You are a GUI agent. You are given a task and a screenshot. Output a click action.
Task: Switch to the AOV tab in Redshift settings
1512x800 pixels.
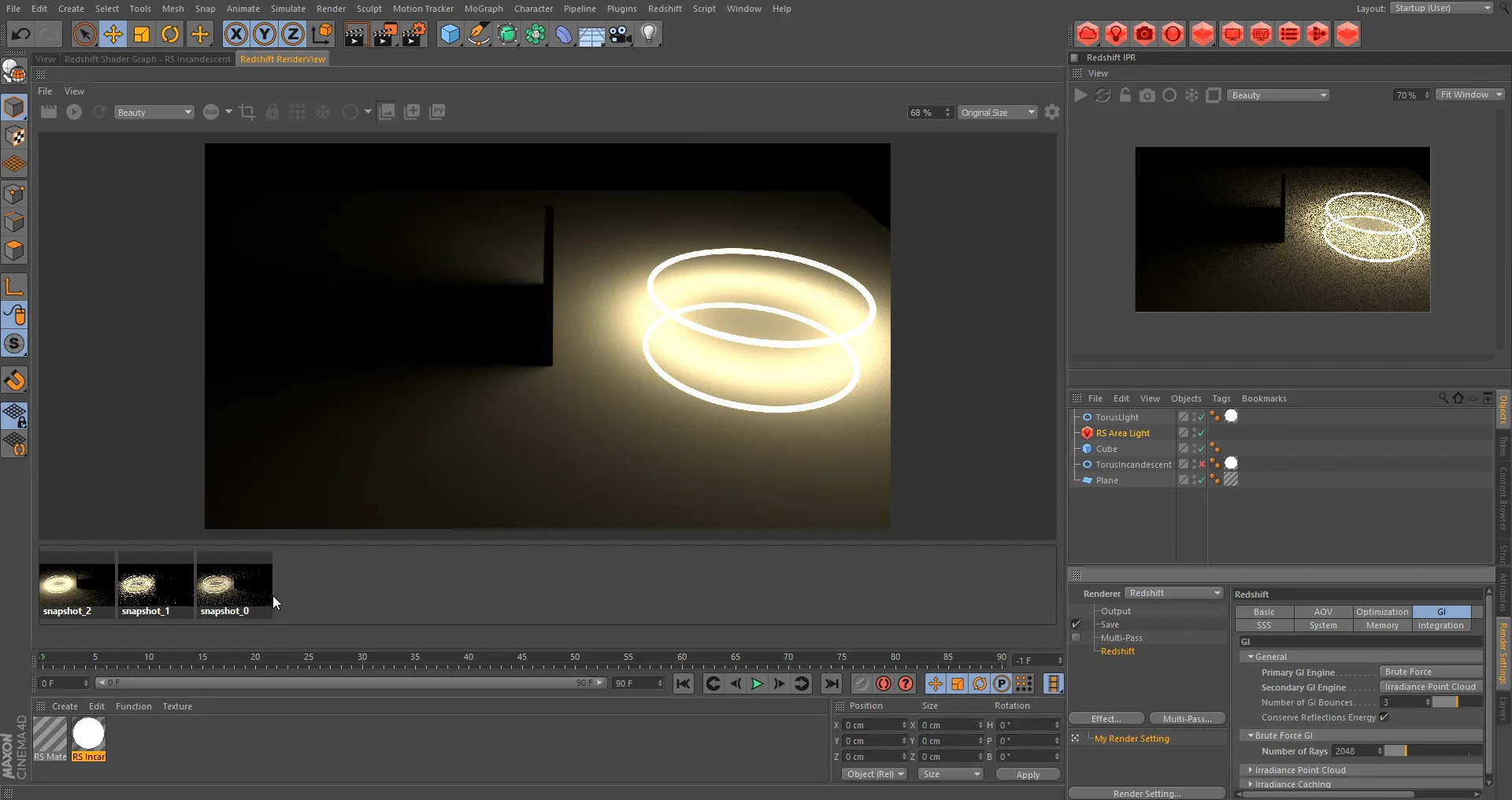tap(1323, 611)
